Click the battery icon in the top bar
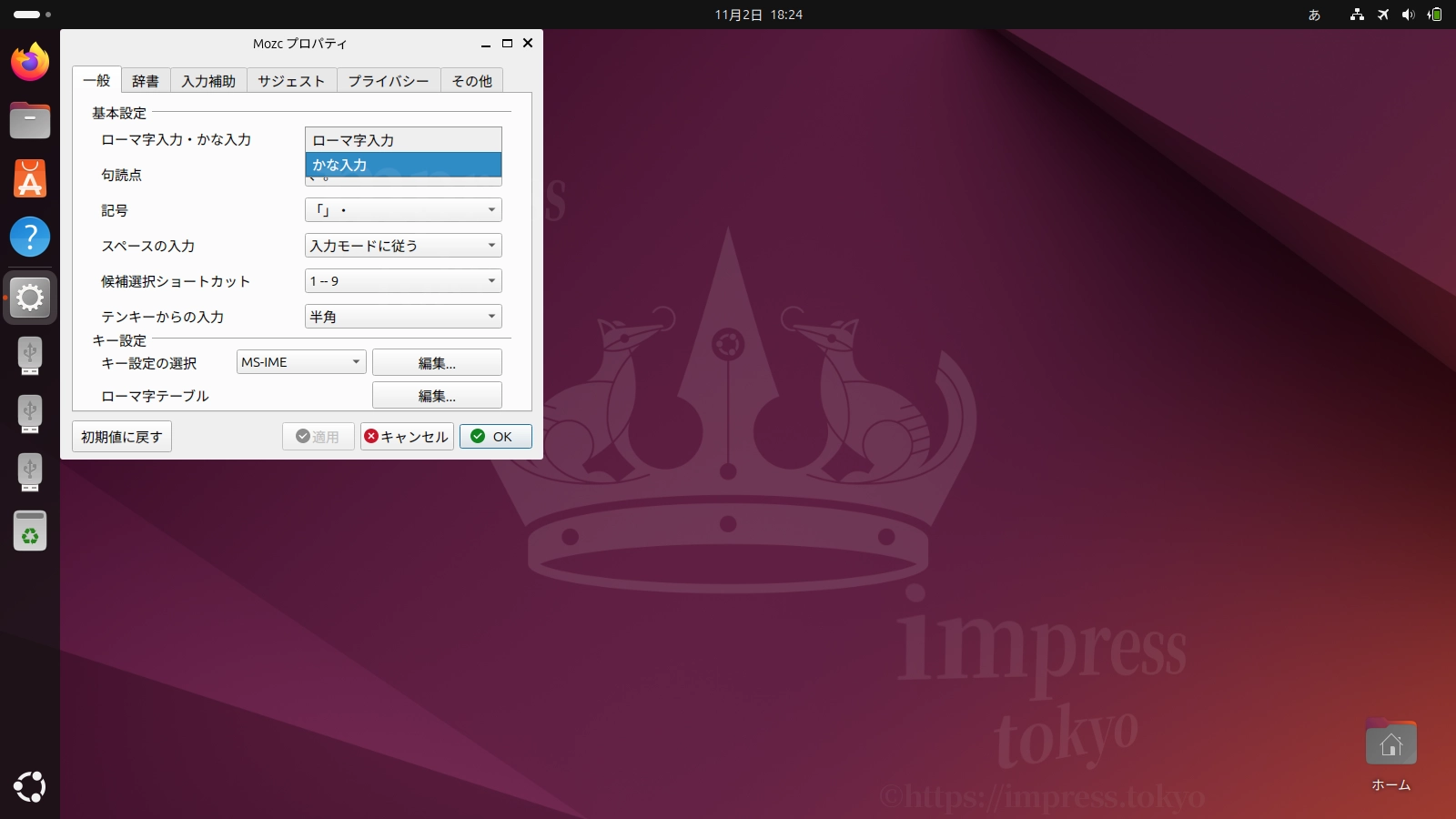The width and height of the screenshot is (1456, 819). pos(1435,15)
